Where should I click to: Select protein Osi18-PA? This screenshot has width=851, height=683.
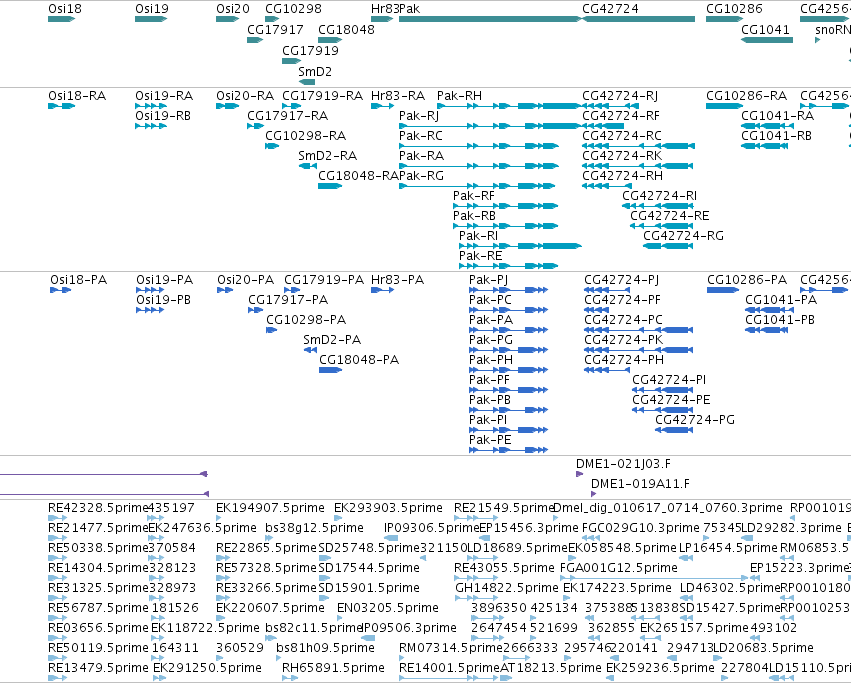click(x=79, y=280)
